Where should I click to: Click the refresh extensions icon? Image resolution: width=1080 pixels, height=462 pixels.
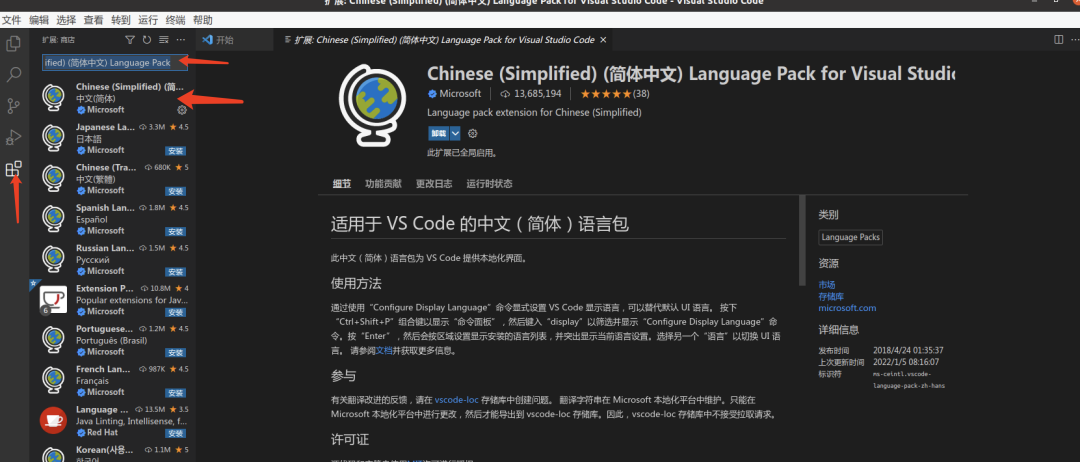147,40
